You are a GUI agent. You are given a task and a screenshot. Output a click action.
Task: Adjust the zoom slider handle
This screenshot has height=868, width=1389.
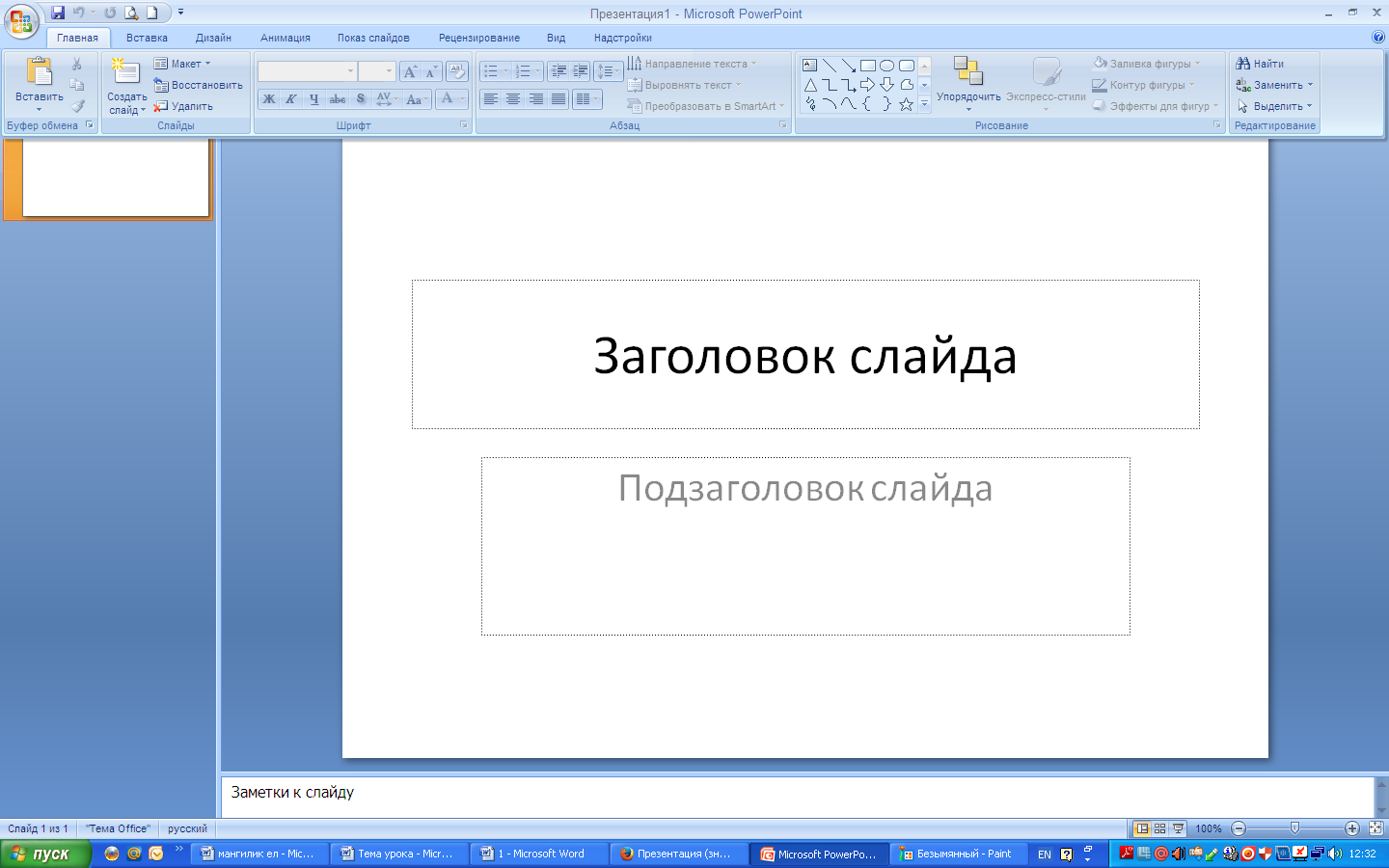click(1294, 828)
